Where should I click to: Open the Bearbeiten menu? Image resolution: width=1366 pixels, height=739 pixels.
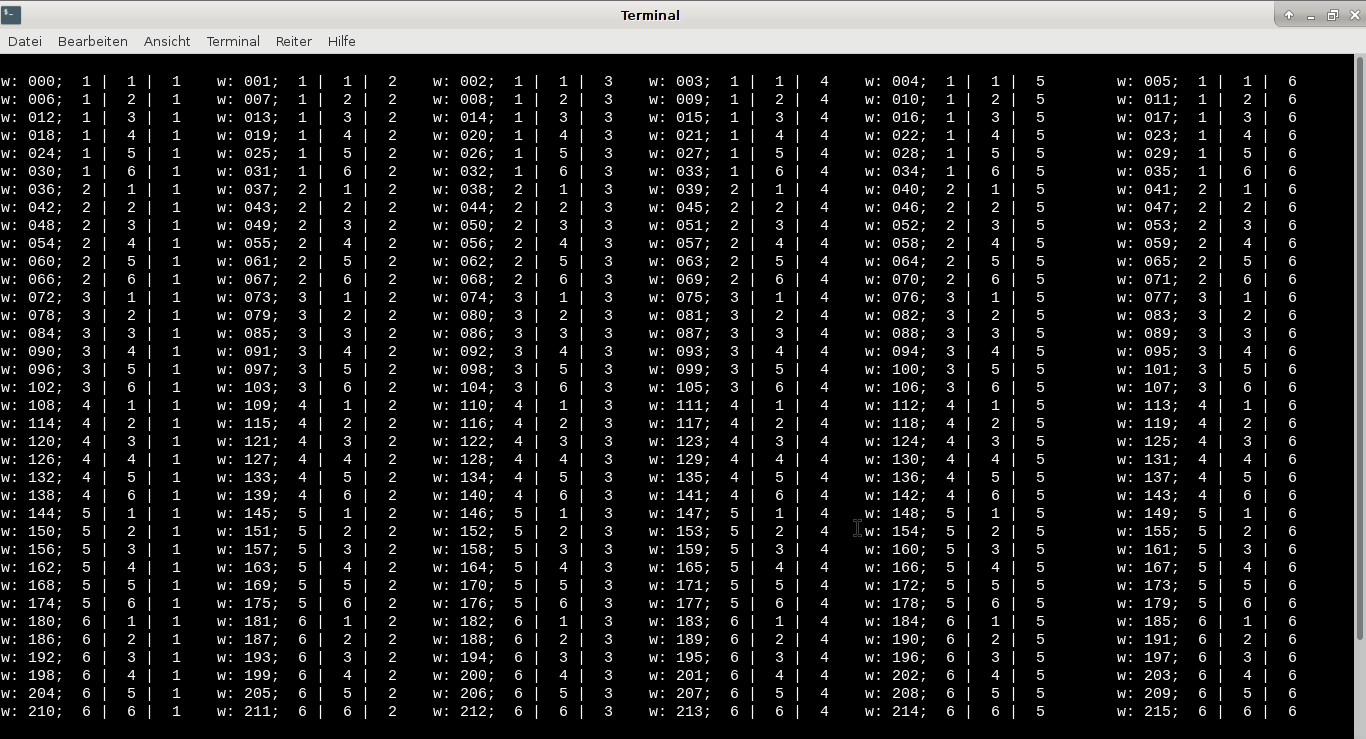(x=93, y=41)
